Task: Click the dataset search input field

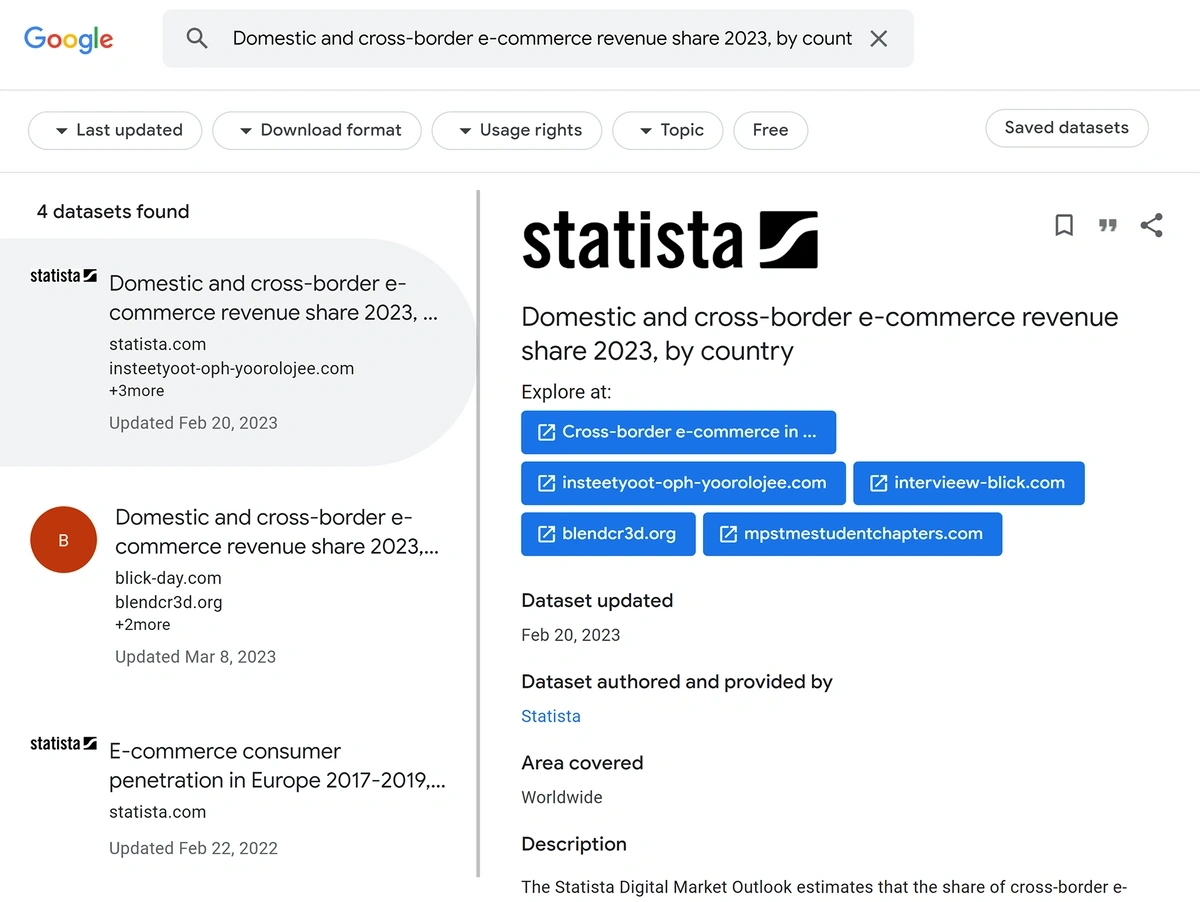Action: [x=542, y=39]
